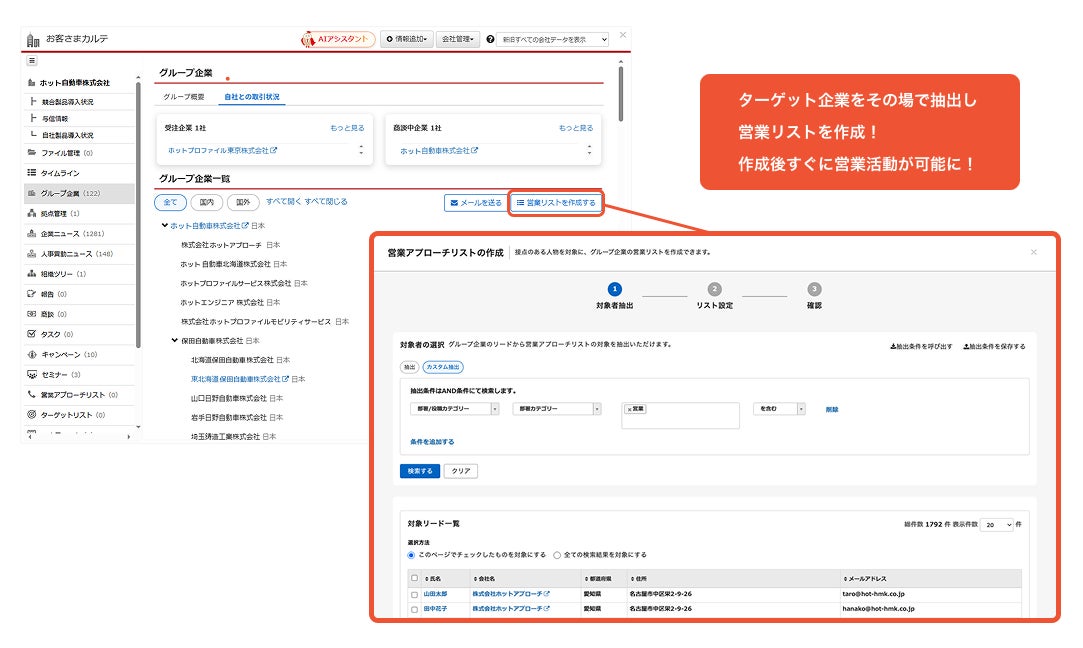Click external-link icon next to ホットプロファイル東京株式会社
Image resolution: width=1083 pixels, height=648 pixels.
(x=274, y=150)
